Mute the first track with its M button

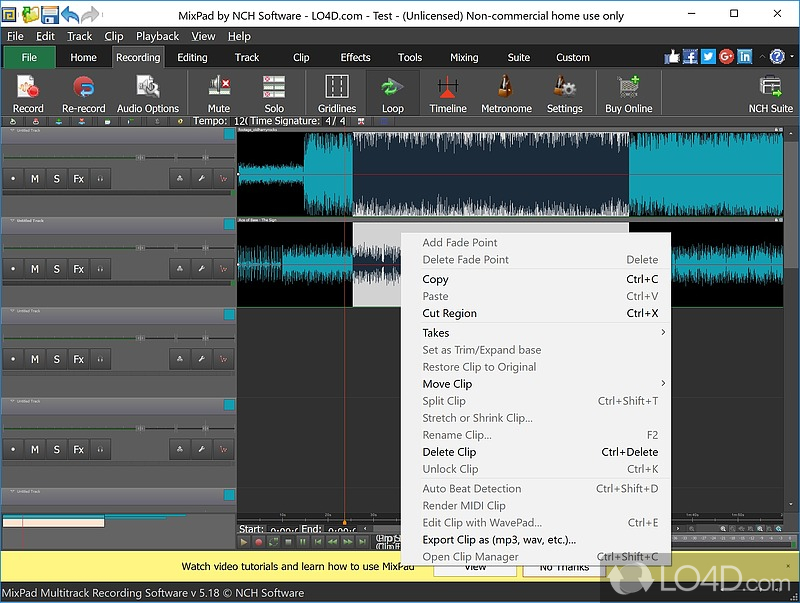(x=35, y=179)
